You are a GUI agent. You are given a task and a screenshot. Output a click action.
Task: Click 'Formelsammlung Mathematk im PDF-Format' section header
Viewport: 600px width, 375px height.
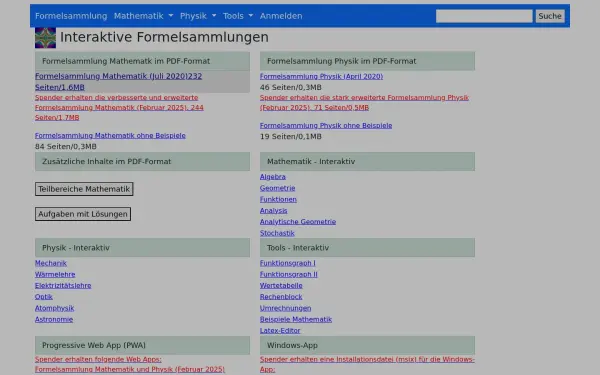pyautogui.click(x=142, y=61)
